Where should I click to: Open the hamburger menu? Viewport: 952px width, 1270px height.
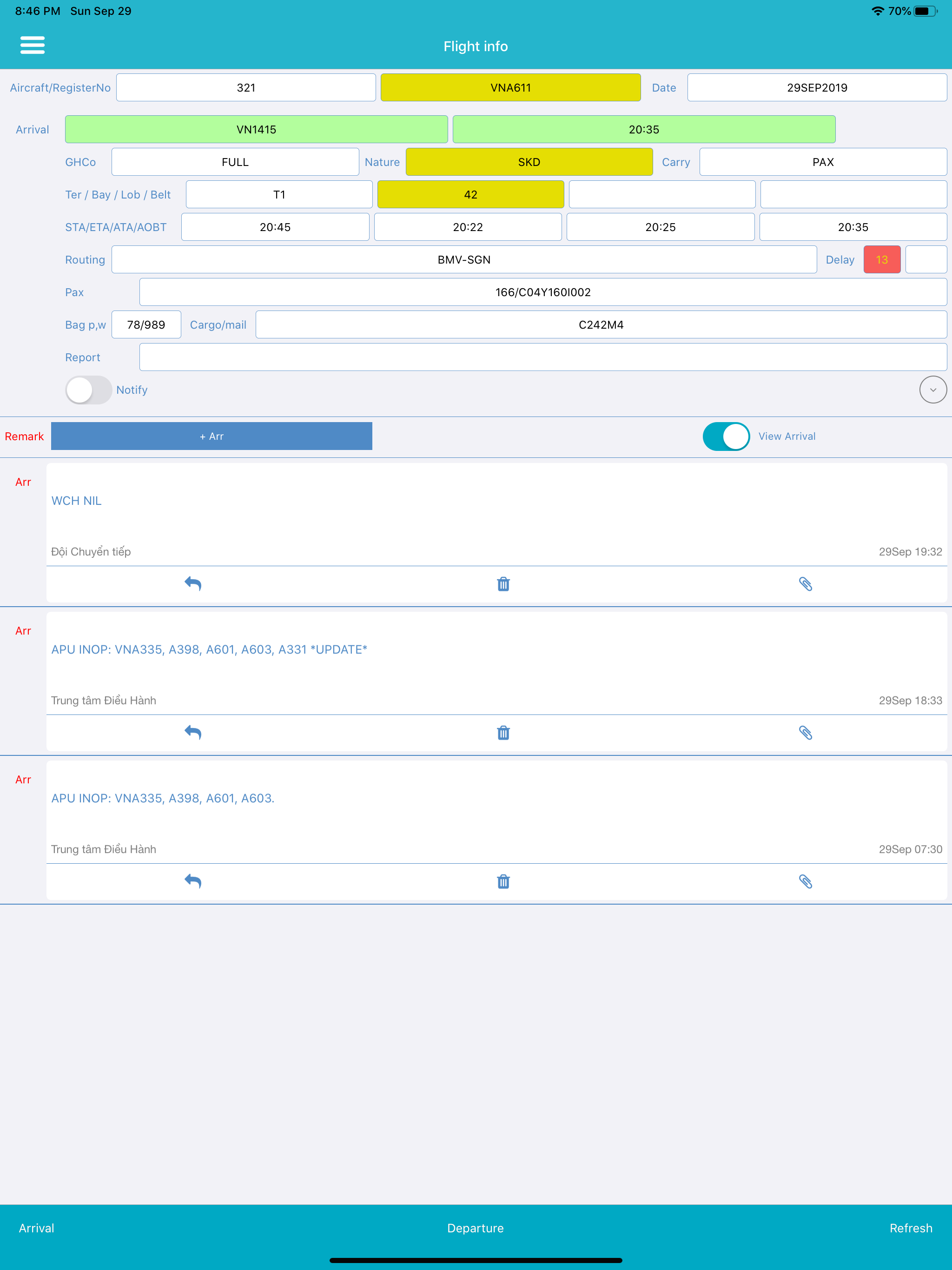coord(32,46)
